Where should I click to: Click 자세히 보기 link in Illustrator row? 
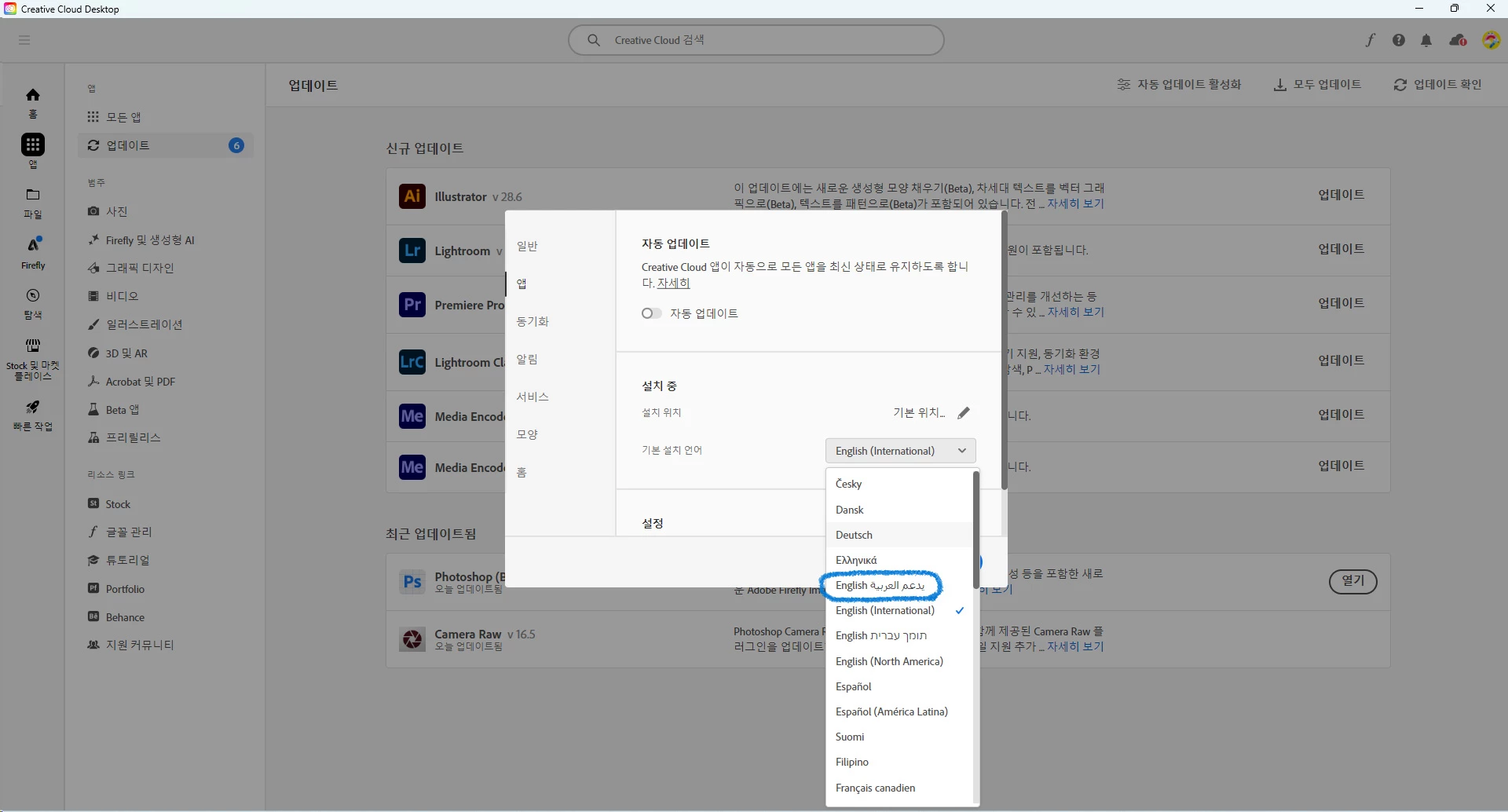tap(1075, 203)
